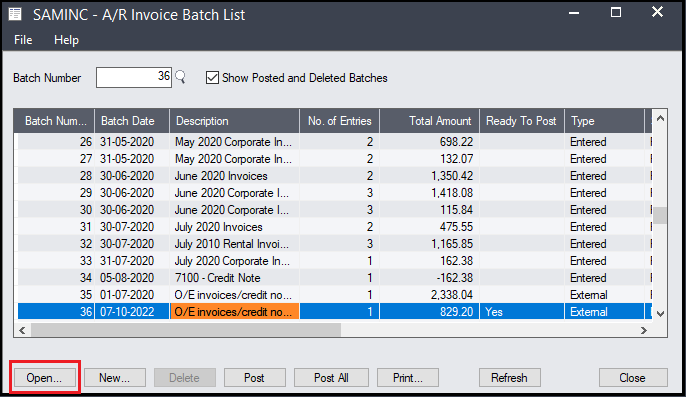The image size is (686, 397).
Task: Select the 'July 2020 Invoices' description
Action: [x=234, y=227]
